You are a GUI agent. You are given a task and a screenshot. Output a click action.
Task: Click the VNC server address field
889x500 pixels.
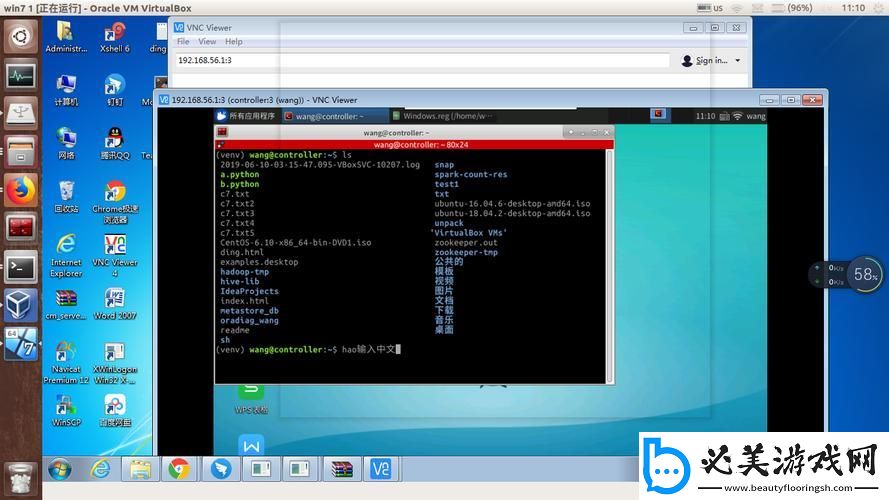[421, 60]
